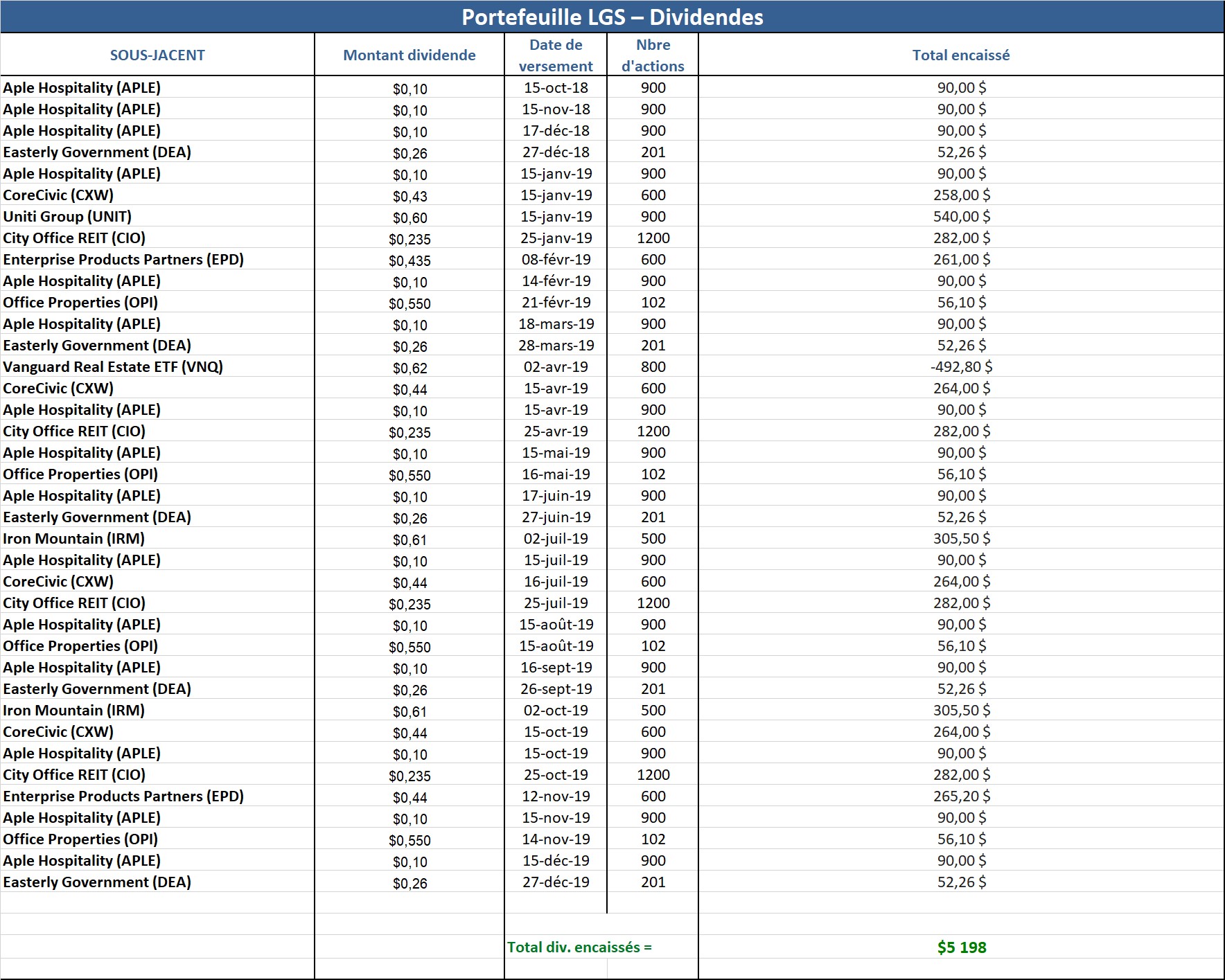Viewport: 1225px width, 980px height.
Task: Click the date 15-nov-19
Action: tap(556, 818)
